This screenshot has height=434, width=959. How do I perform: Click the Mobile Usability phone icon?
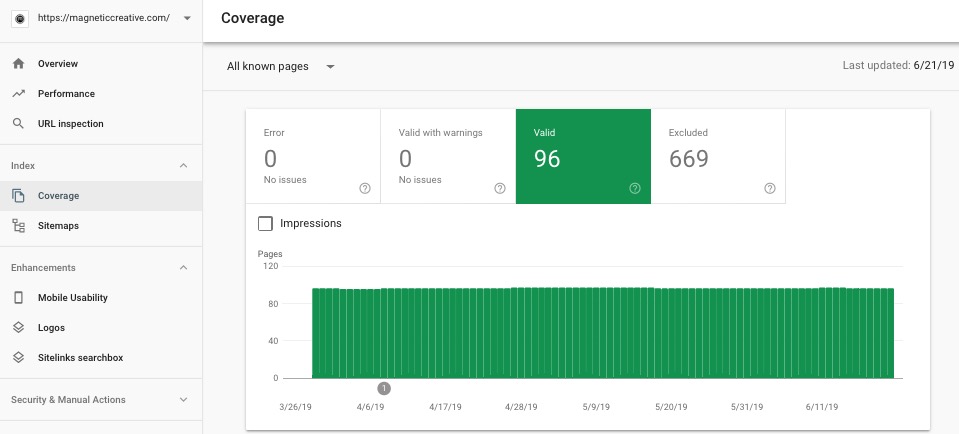(x=18, y=298)
